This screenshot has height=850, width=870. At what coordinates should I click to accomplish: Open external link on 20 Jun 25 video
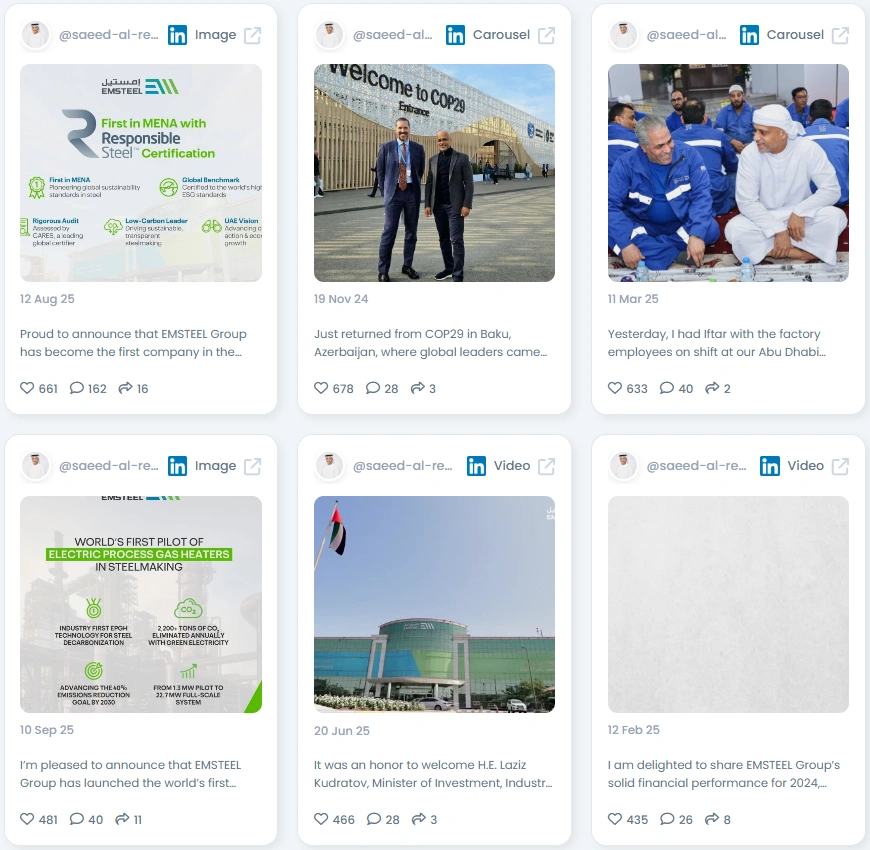pos(547,466)
